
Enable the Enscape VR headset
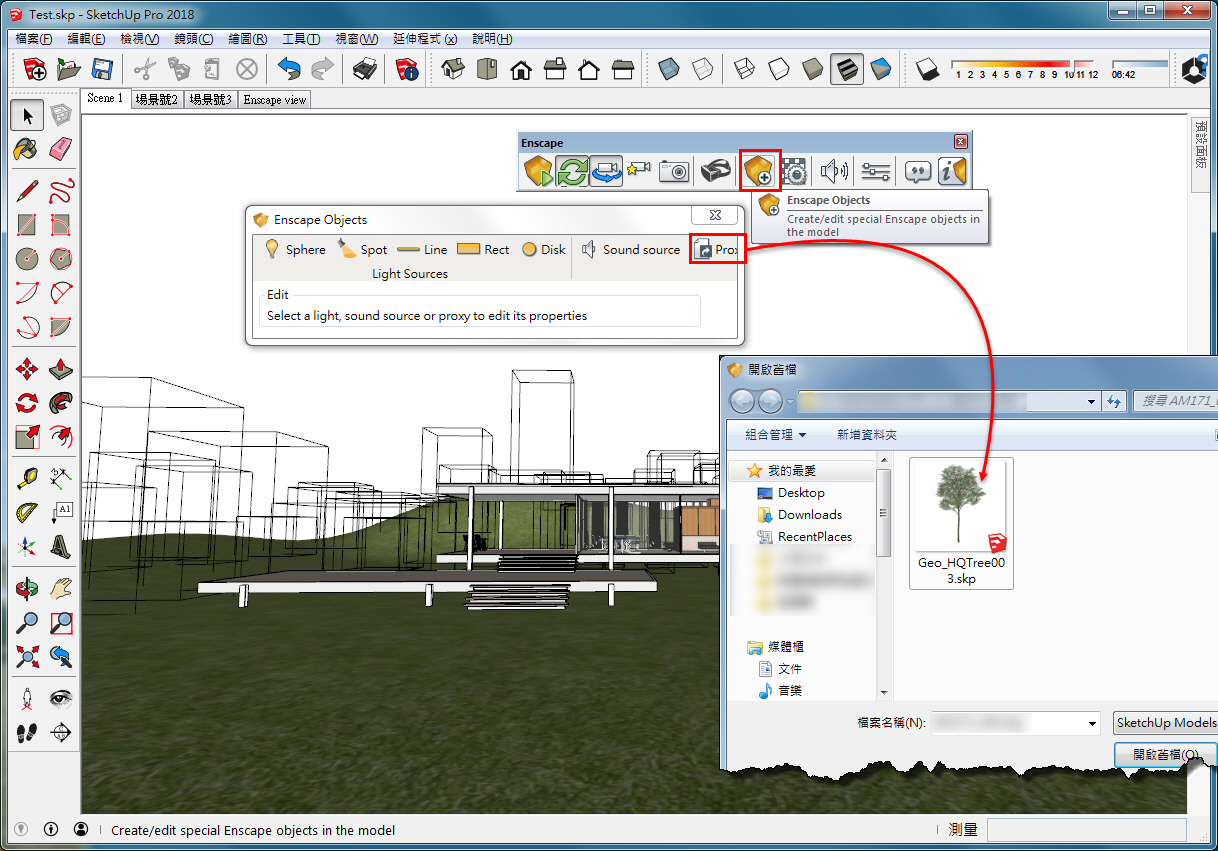715,171
